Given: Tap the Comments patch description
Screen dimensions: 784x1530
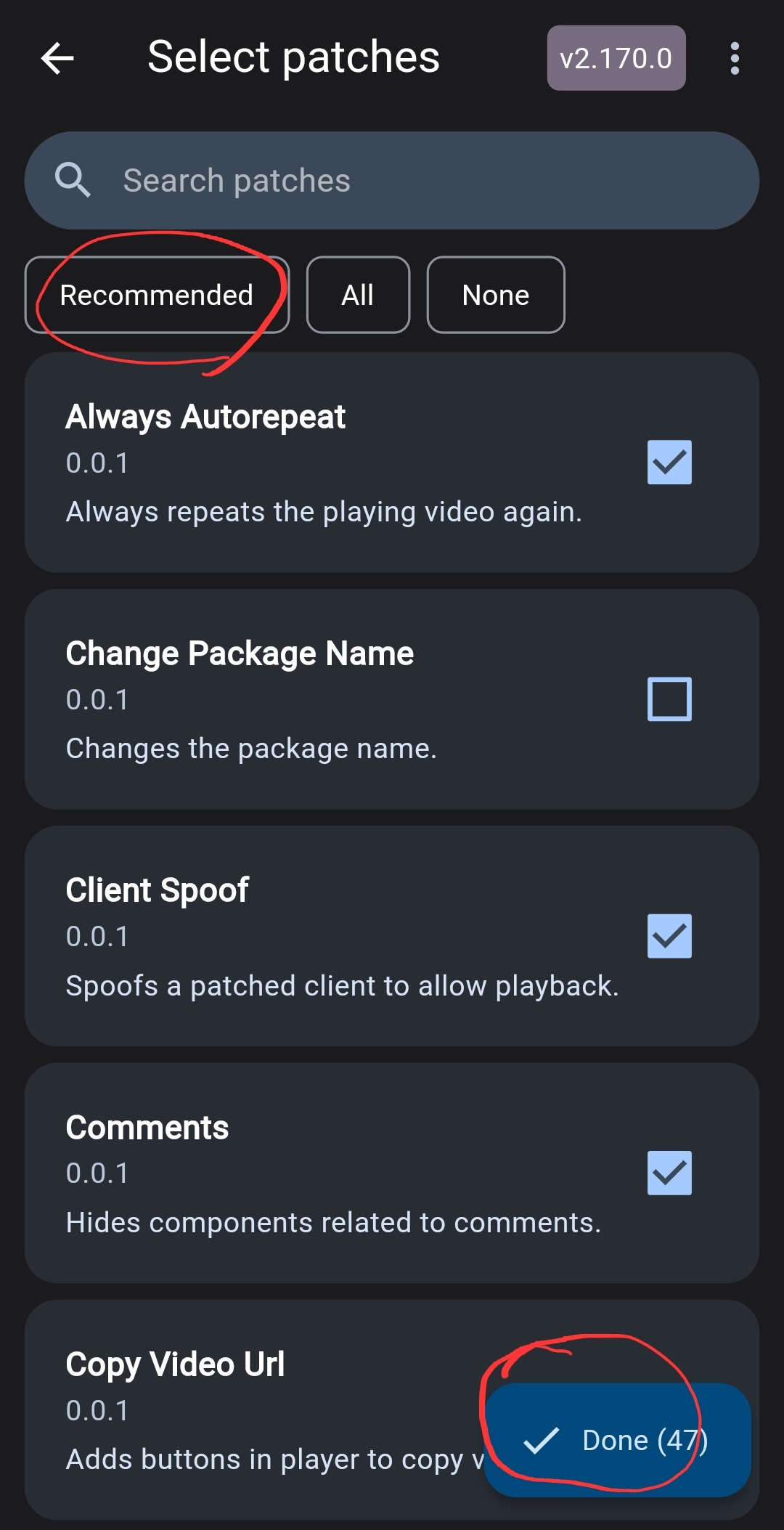Looking at the screenshot, I should click(333, 1223).
